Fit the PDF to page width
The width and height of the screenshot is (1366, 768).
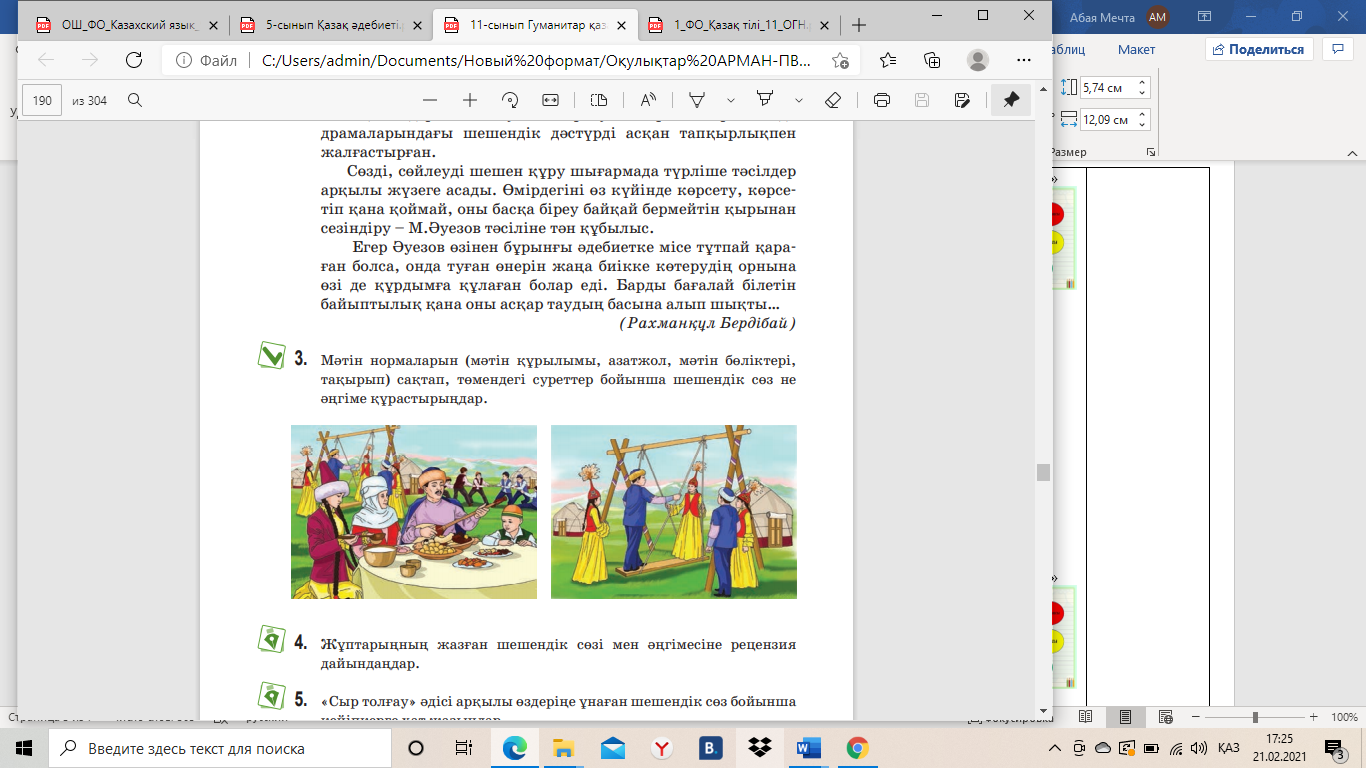tap(550, 100)
